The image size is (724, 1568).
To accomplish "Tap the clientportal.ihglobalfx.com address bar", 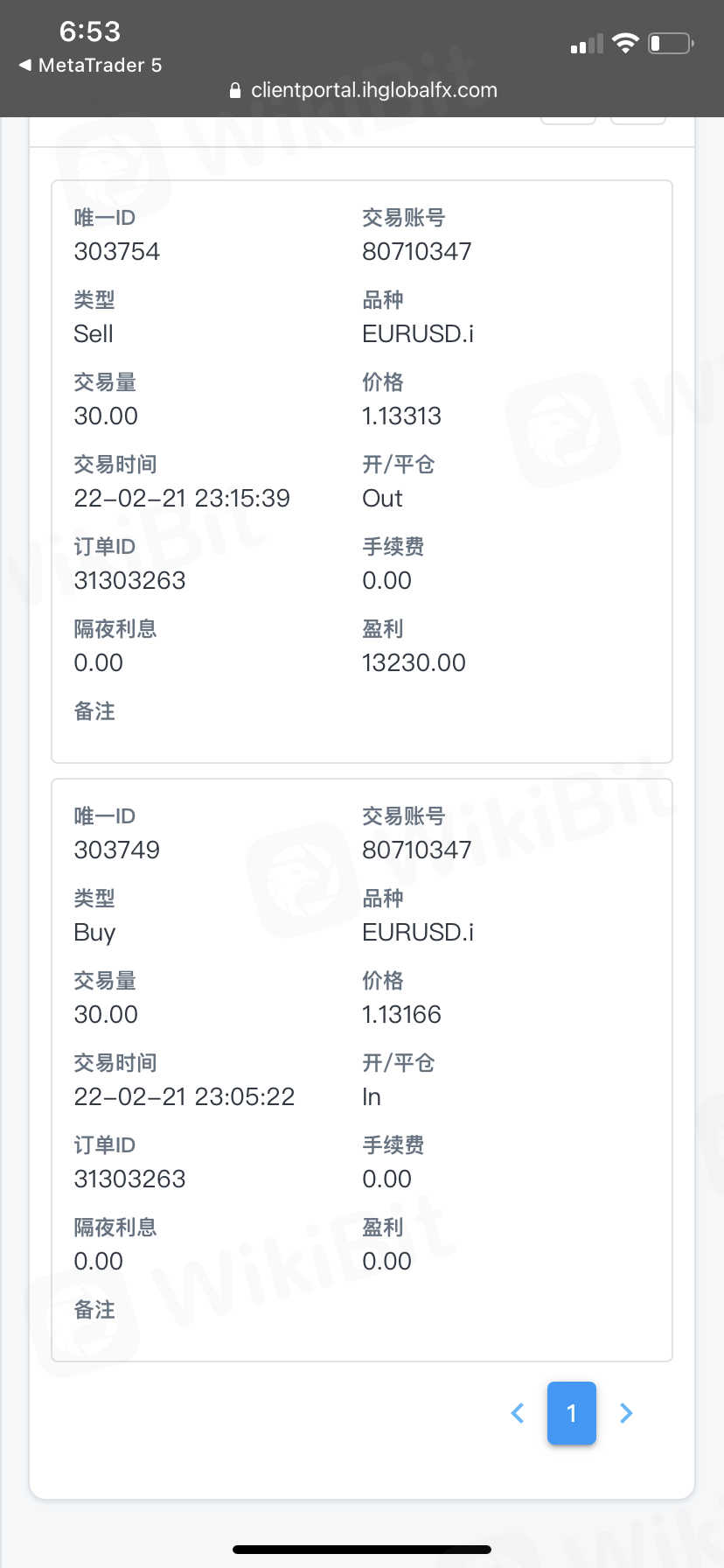I will click(373, 90).
